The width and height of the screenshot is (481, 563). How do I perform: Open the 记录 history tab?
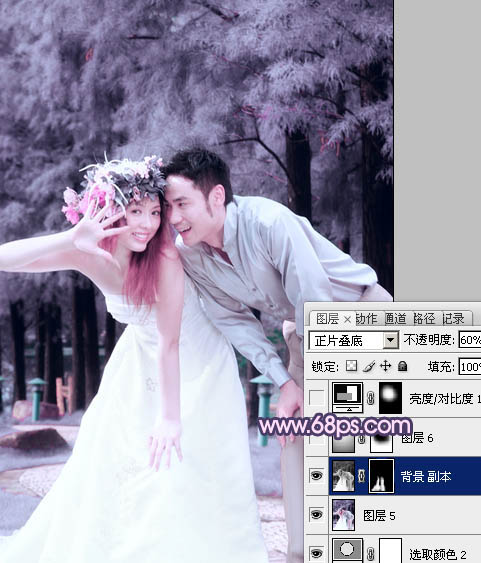[453, 318]
